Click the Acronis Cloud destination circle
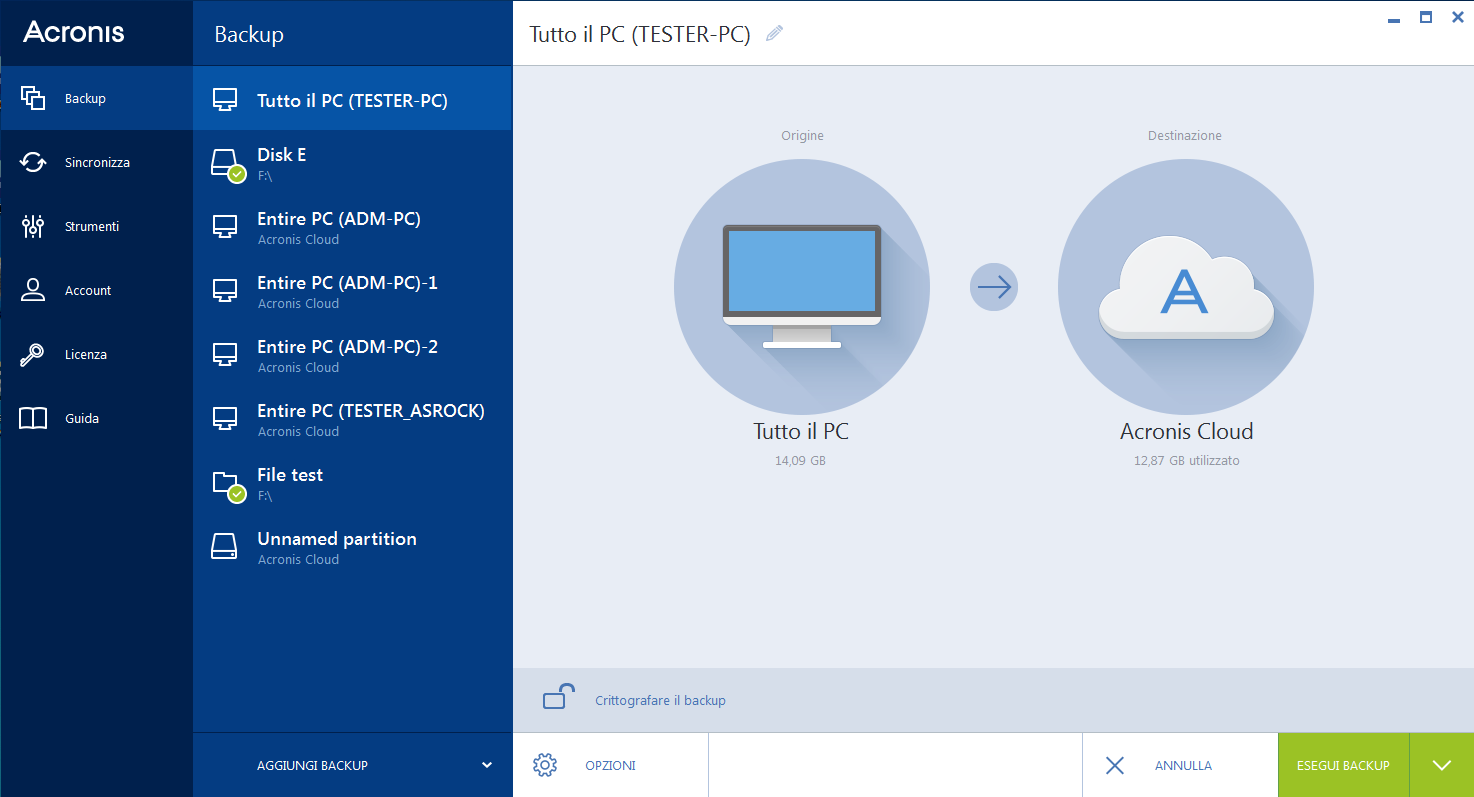 click(1186, 288)
